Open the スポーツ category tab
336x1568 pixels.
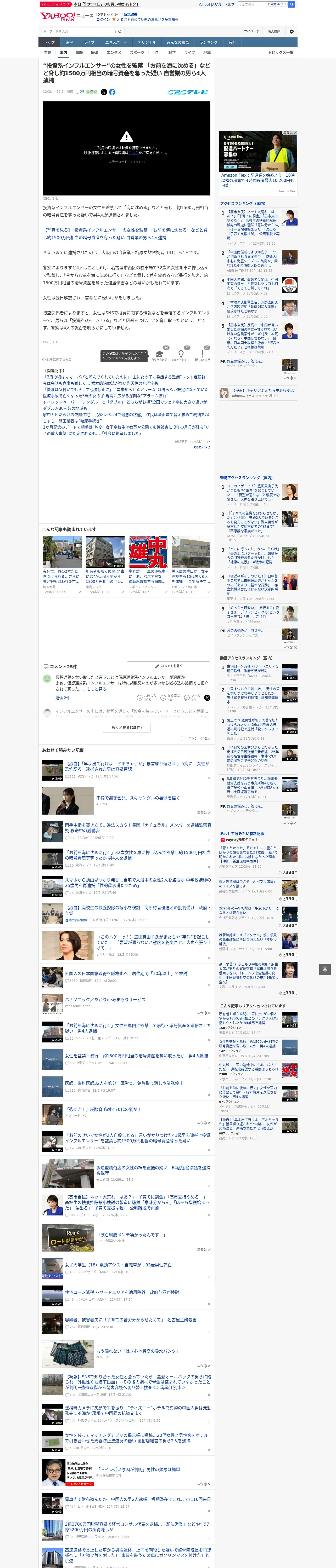tap(137, 52)
